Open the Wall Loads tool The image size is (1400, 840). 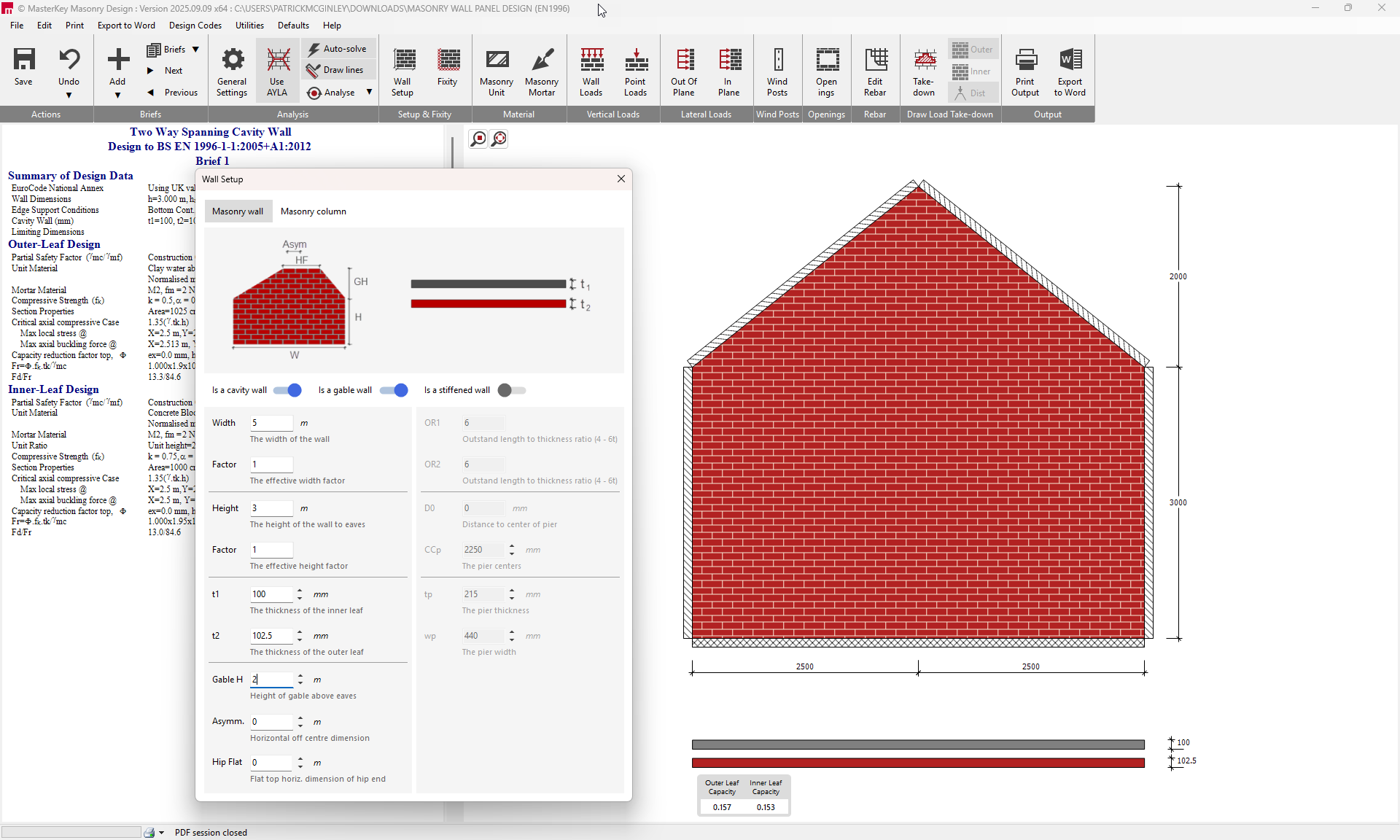click(x=591, y=69)
